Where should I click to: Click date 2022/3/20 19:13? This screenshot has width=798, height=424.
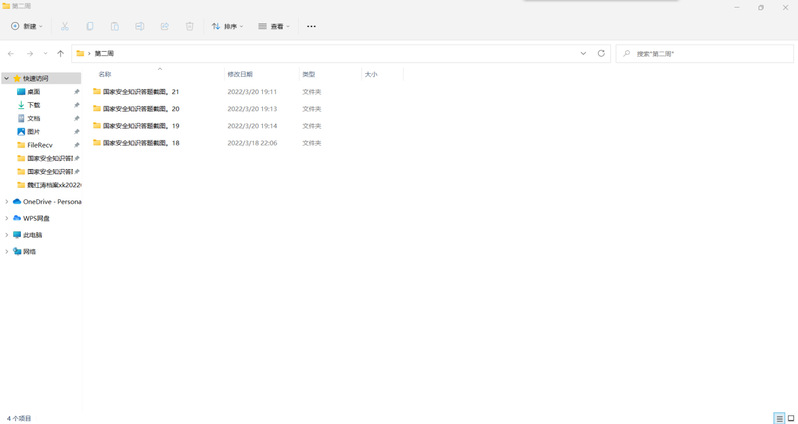(x=252, y=109)
